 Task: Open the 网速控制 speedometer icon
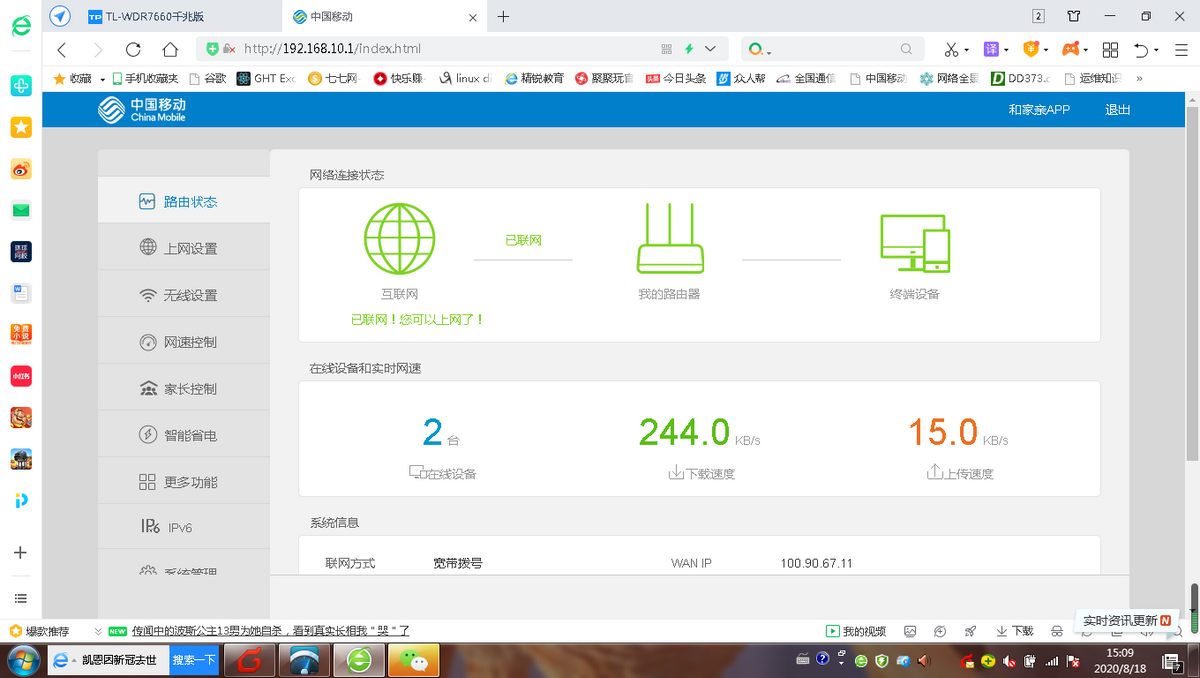pyautogui.click(x=148, y=342)
